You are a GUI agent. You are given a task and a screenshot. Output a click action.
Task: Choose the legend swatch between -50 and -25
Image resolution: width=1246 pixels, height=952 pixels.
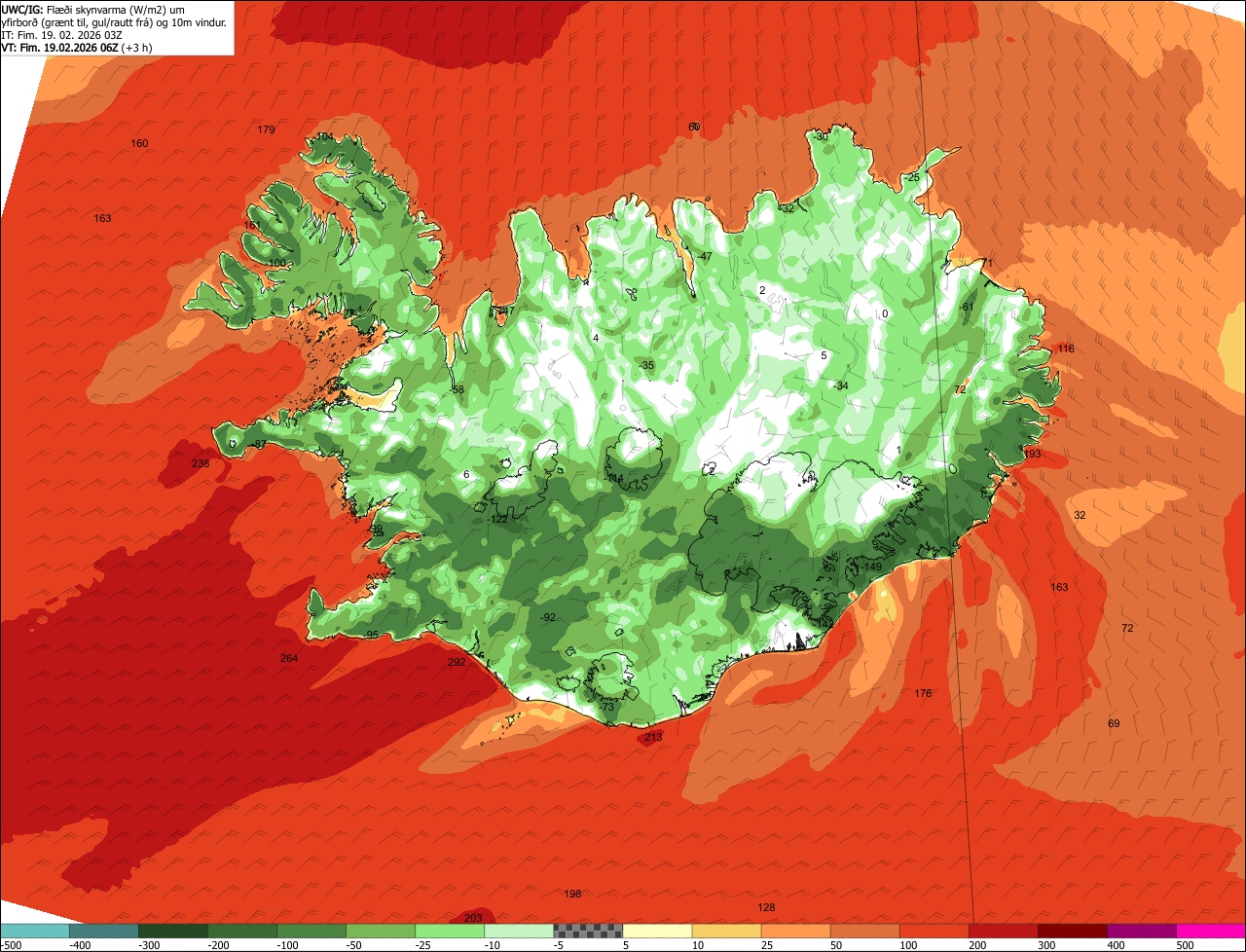point(381,931)
